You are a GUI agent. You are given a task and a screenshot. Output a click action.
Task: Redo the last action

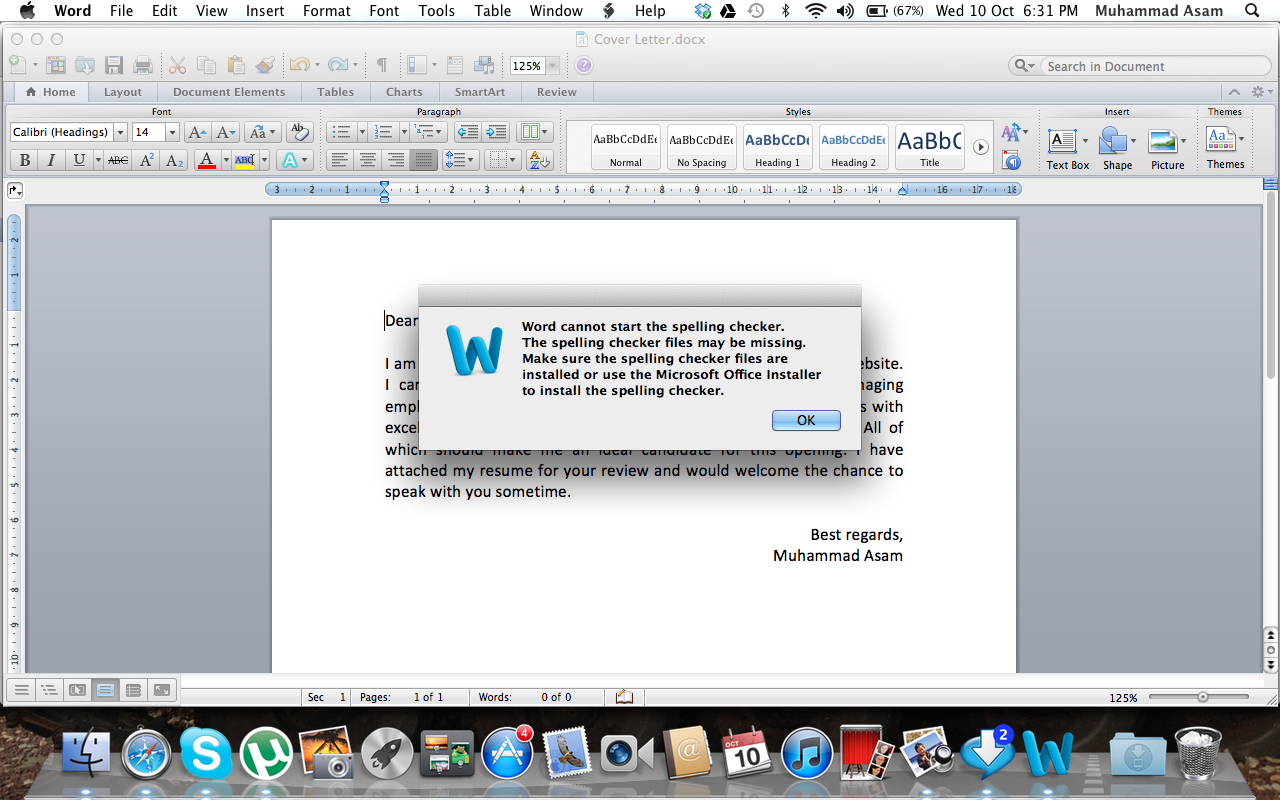(x=337, y=66)
